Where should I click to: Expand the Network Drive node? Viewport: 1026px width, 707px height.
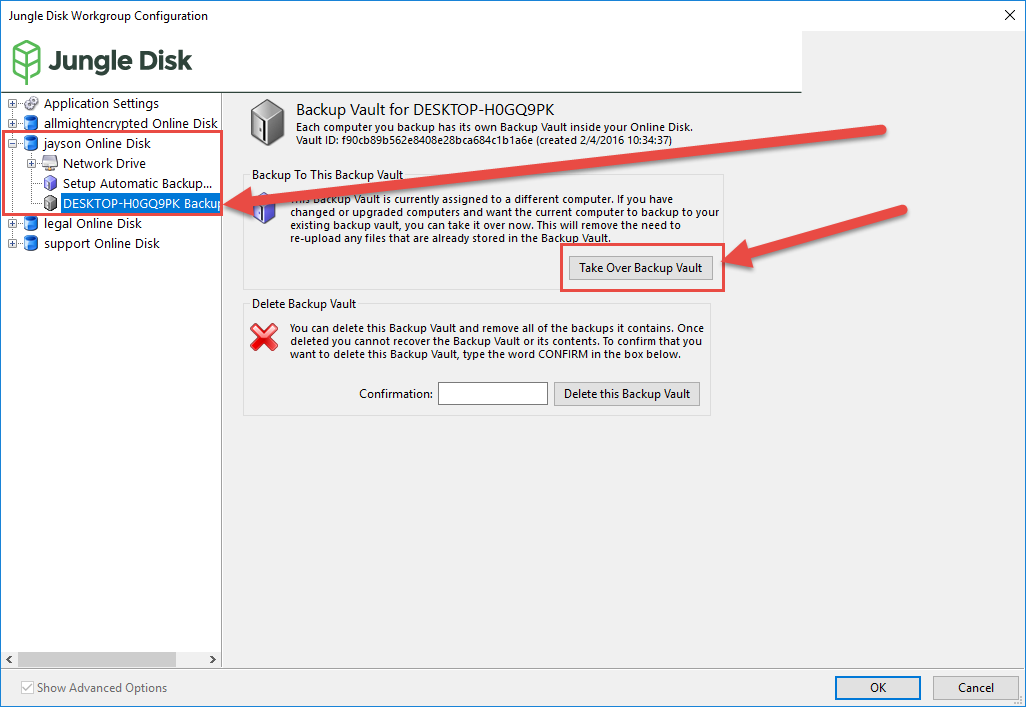31,164
